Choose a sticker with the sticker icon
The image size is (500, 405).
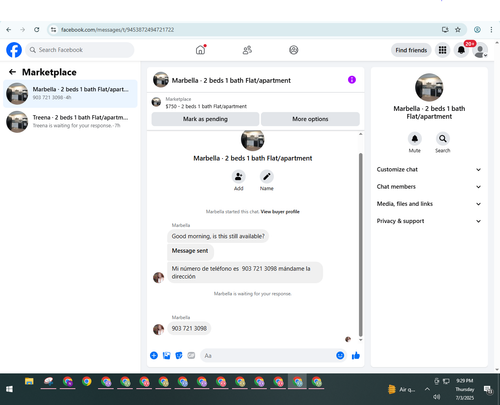(179, 356)
